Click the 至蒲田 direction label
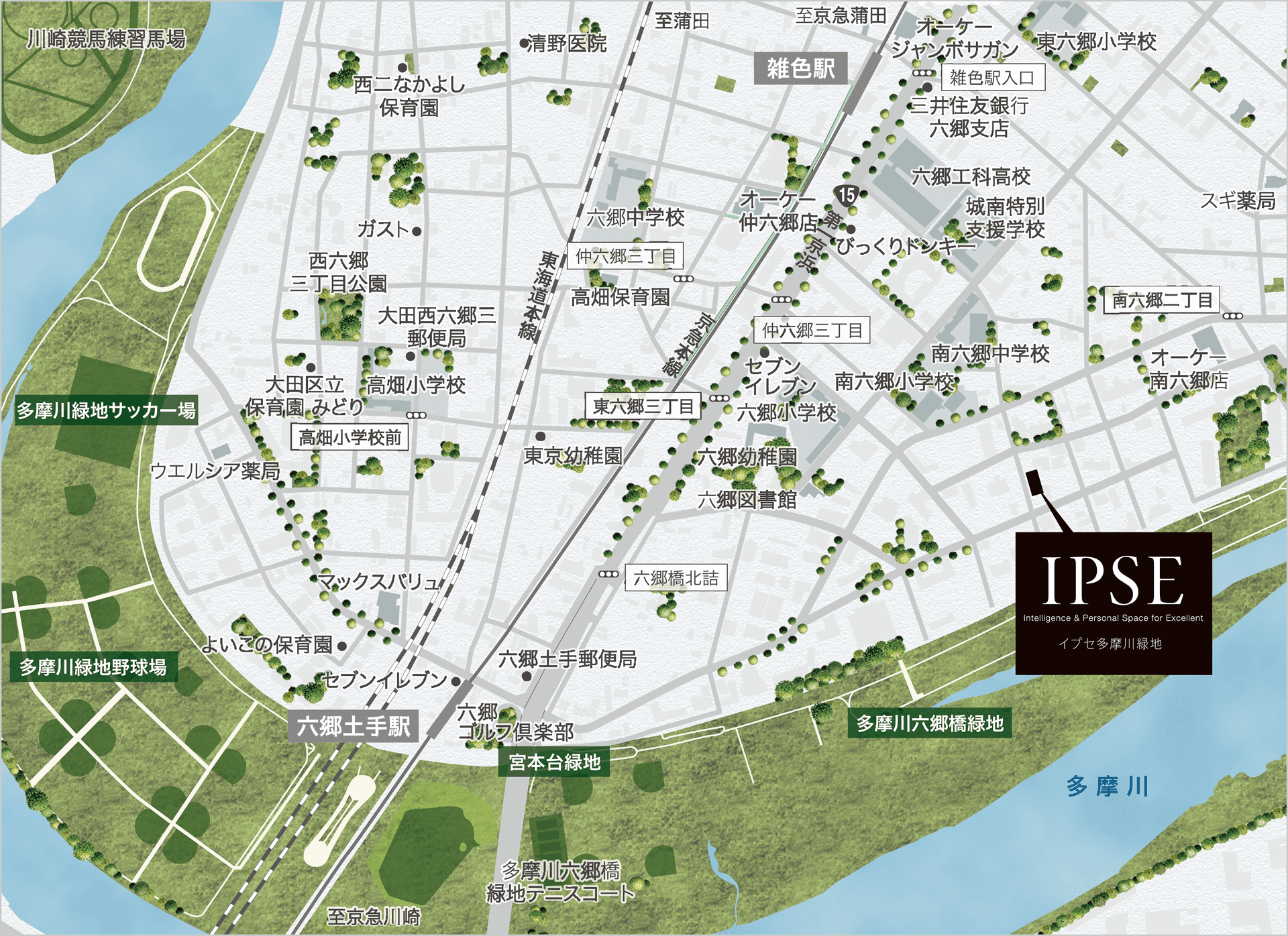Image resolution: width=1288 pixels, height=936 pixels. click(x=682, y=21)
